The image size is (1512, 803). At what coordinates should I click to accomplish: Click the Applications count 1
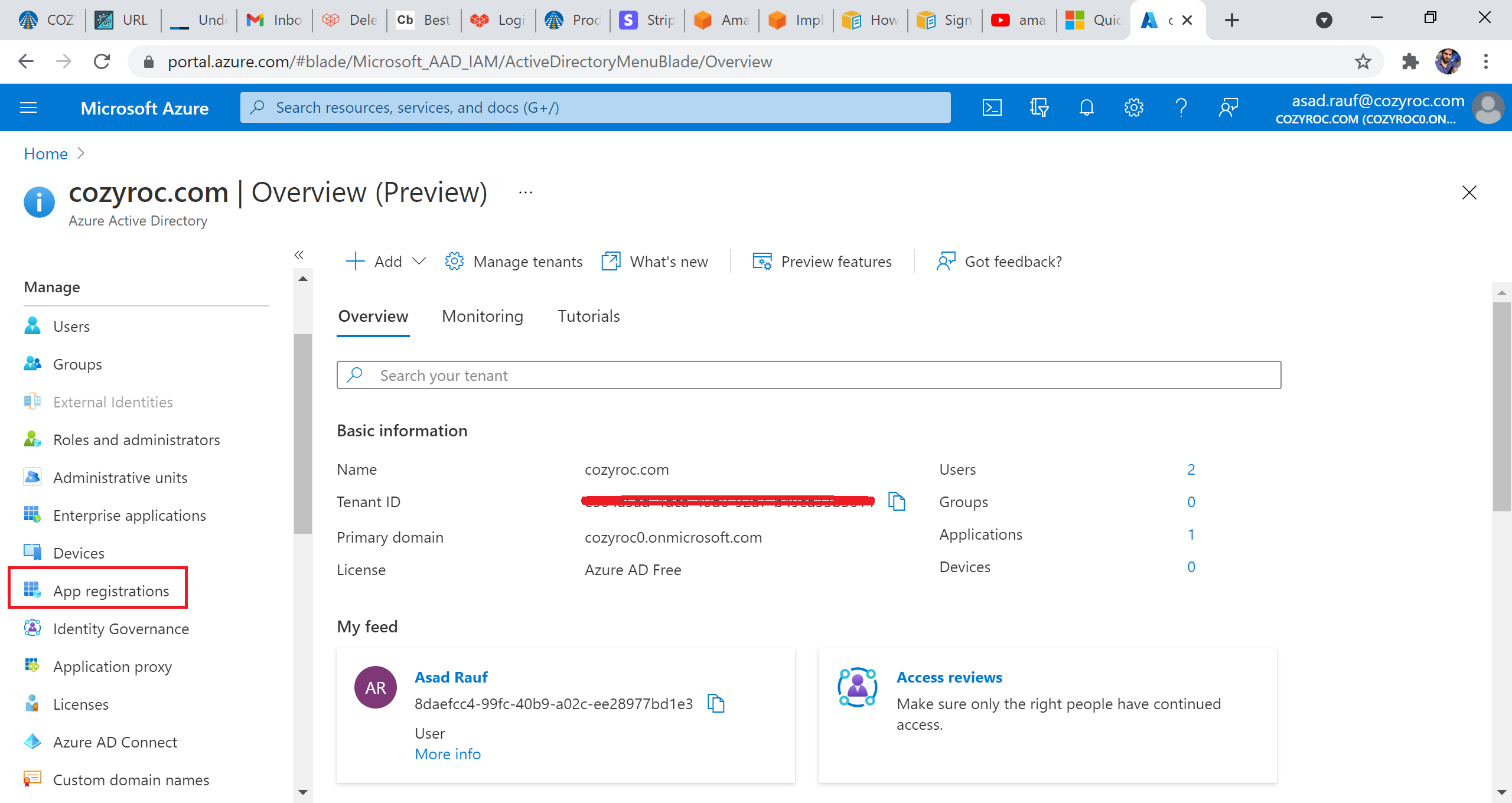pos(1191,534)
